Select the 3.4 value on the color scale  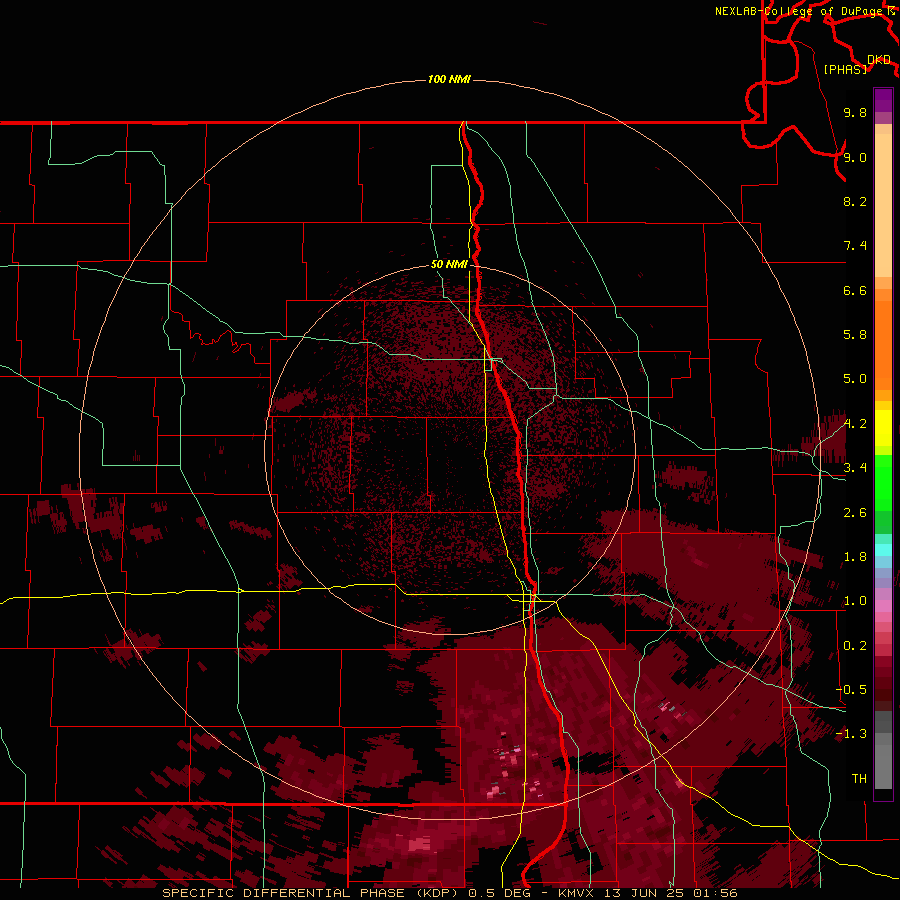[x=855, y=468]
